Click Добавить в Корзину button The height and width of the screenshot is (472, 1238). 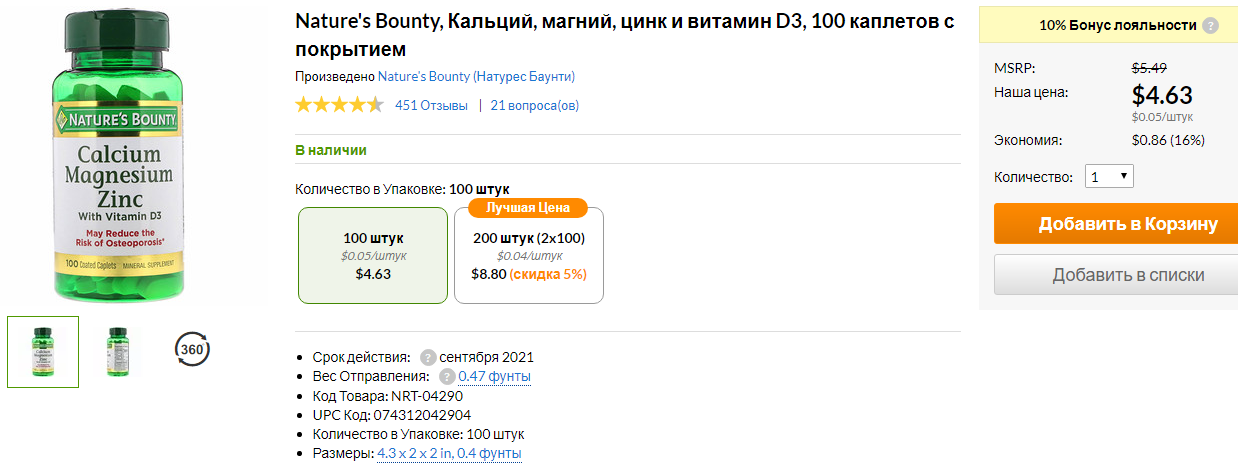[1115, 223]
